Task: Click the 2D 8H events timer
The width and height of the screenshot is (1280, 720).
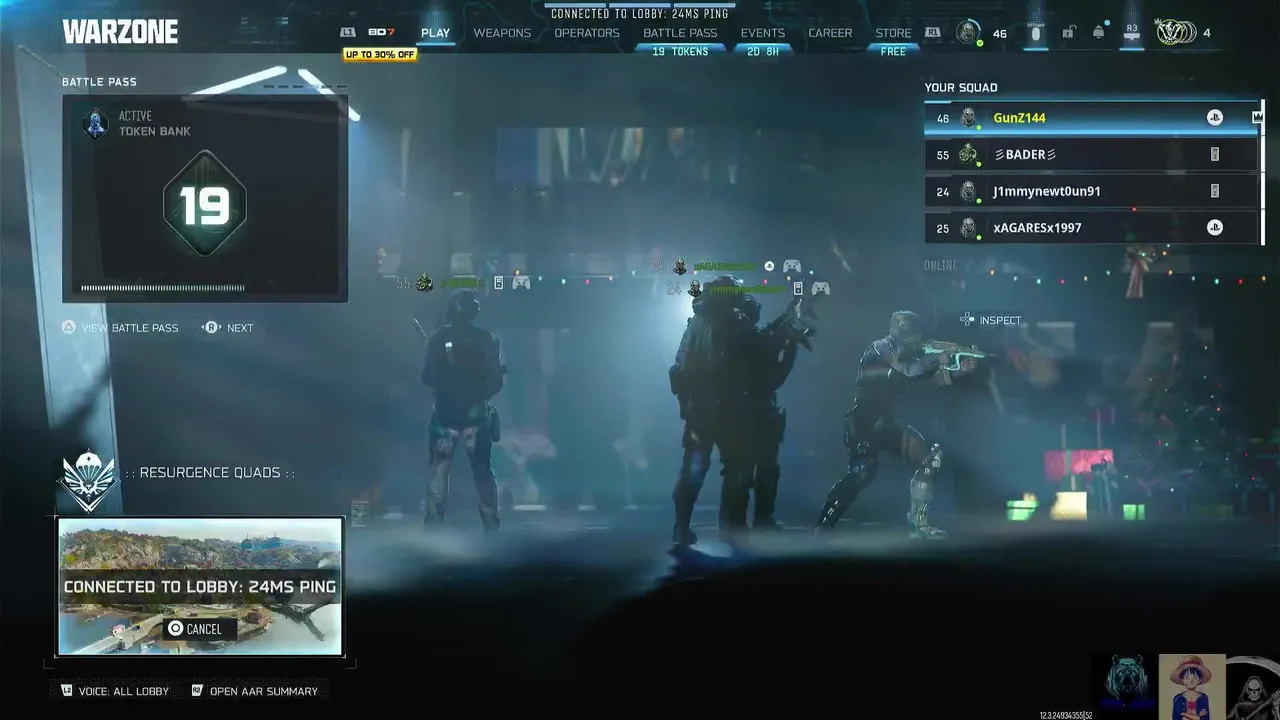Action: pyautogui.click(x=763, y=52)
